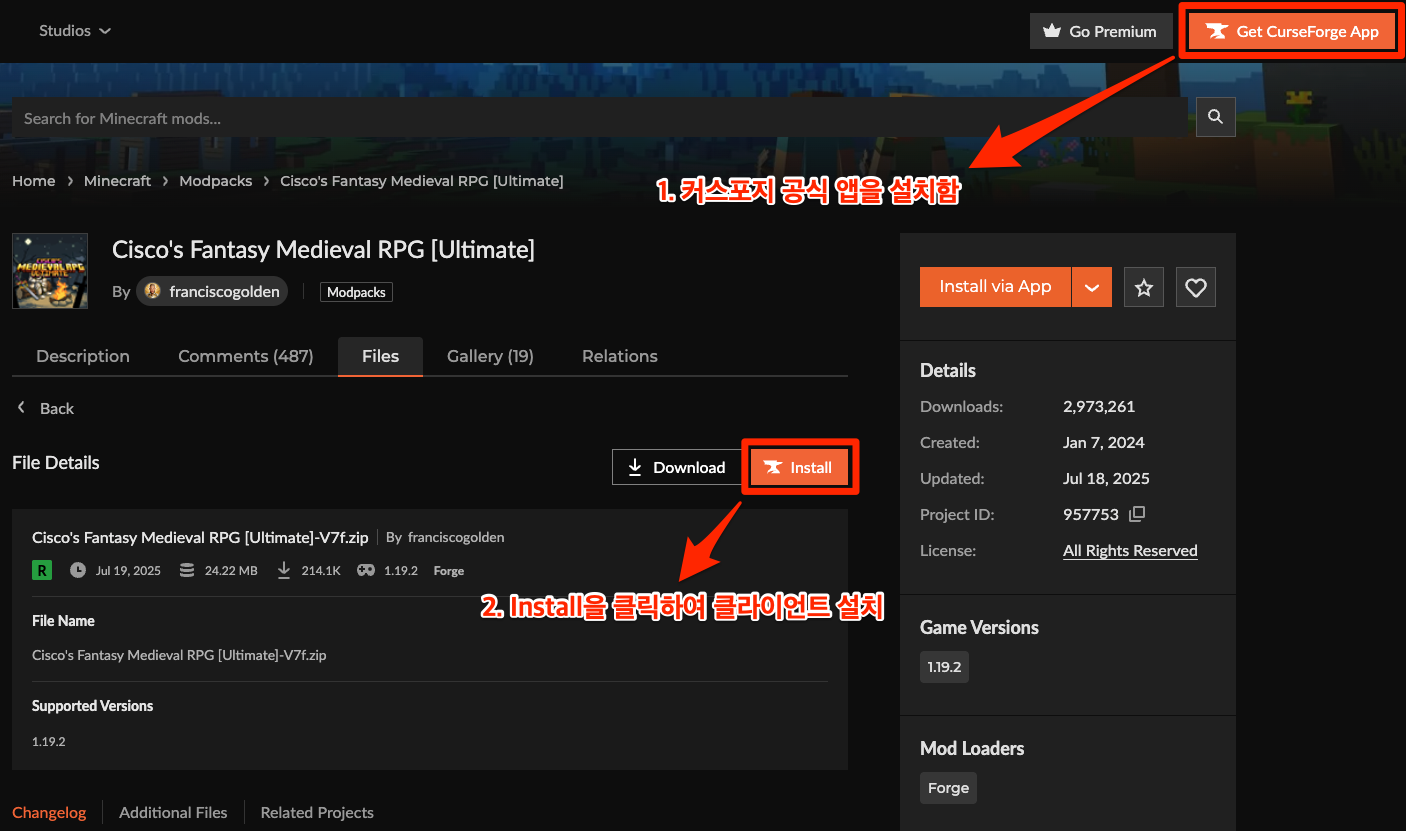Viewport: 1406px width, 831px height.
Task: Click the 2,973,261 downloads value
Action: coord(1099,406)
